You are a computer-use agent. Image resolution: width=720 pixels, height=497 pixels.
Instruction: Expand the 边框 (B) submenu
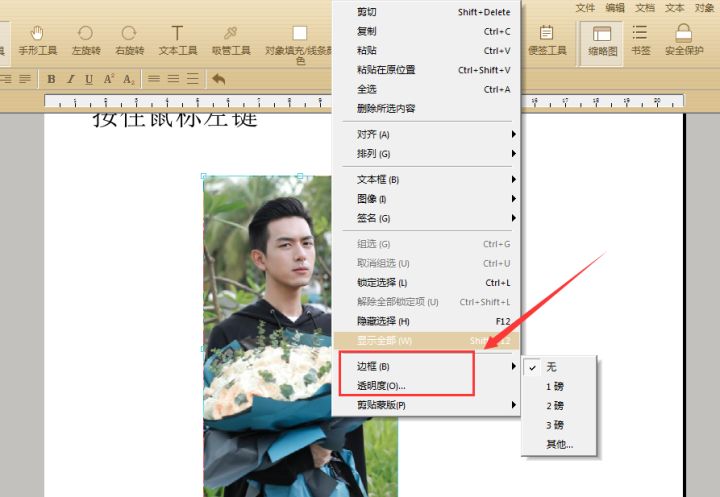pos(427,366)
